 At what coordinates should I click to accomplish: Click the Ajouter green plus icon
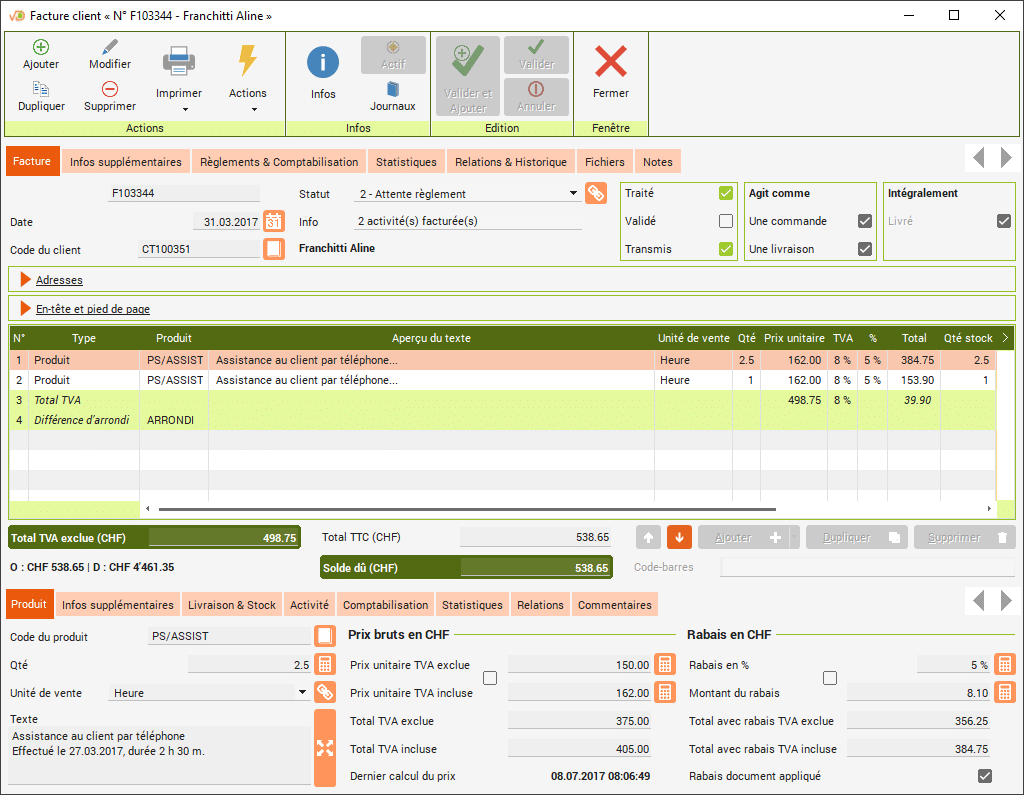tap(41, 47)
